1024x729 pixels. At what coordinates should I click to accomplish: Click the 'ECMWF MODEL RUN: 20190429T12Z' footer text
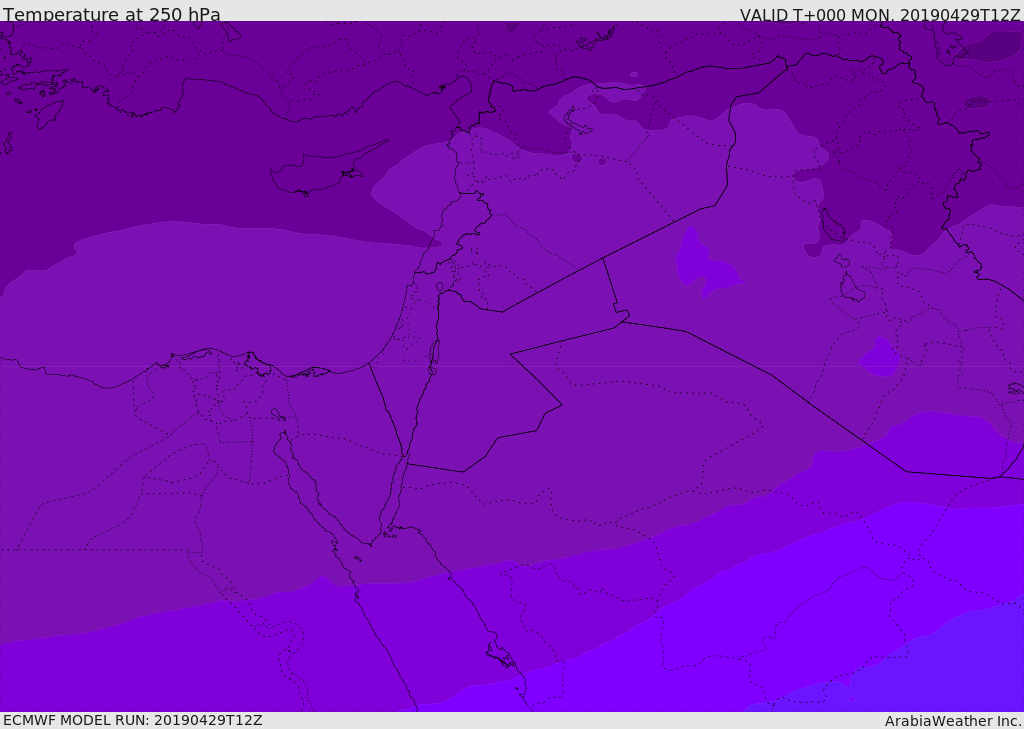tap(133, 720)
